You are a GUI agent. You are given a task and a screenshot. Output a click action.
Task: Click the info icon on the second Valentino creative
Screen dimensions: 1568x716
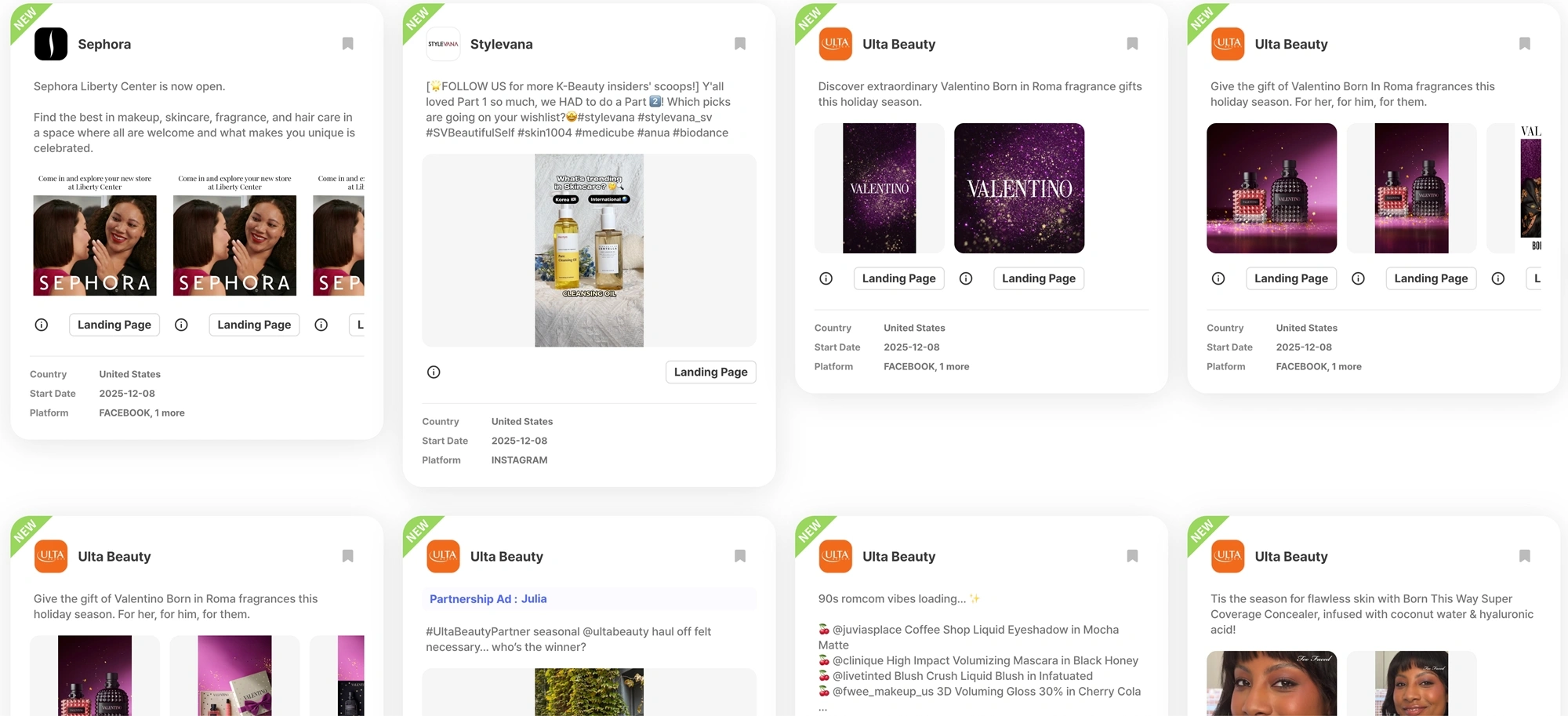tap(966, 278)
